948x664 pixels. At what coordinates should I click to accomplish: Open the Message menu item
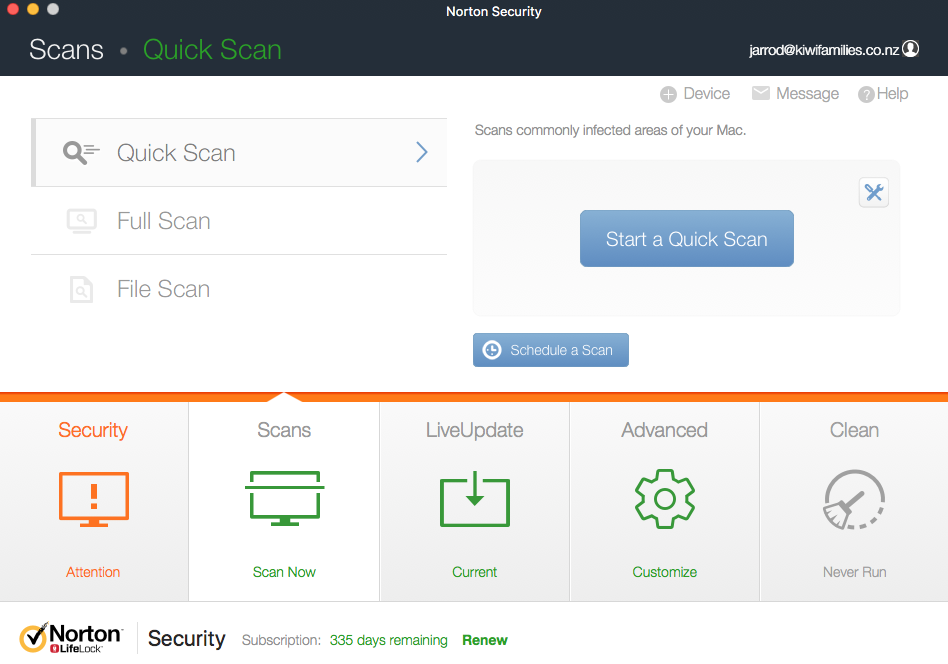point(795,94)
